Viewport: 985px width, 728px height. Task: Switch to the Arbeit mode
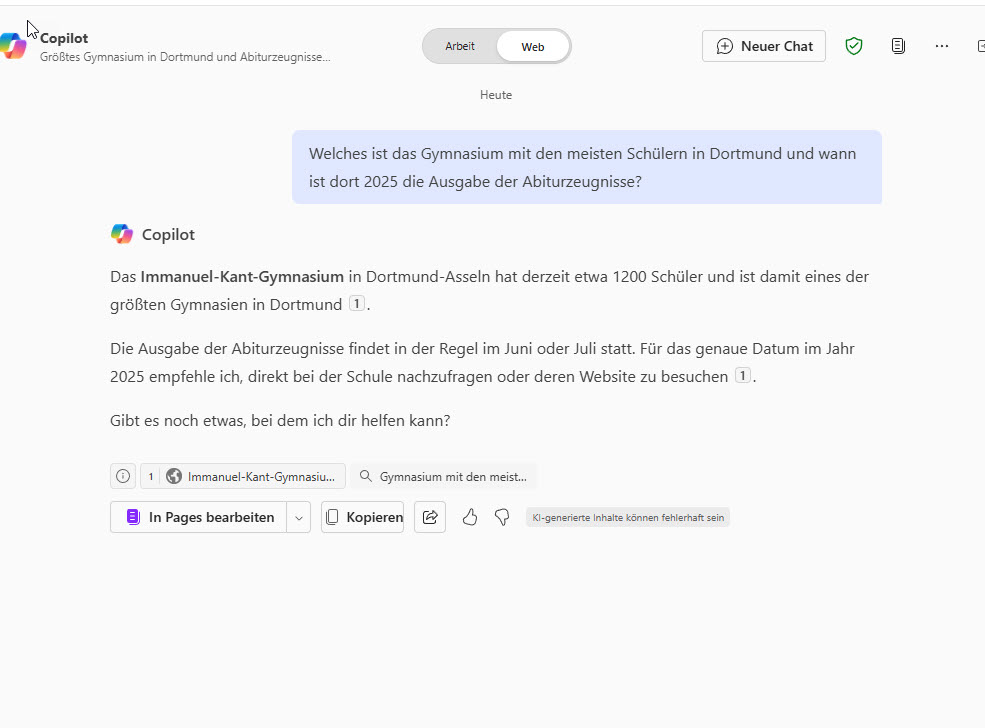(460, 46)
